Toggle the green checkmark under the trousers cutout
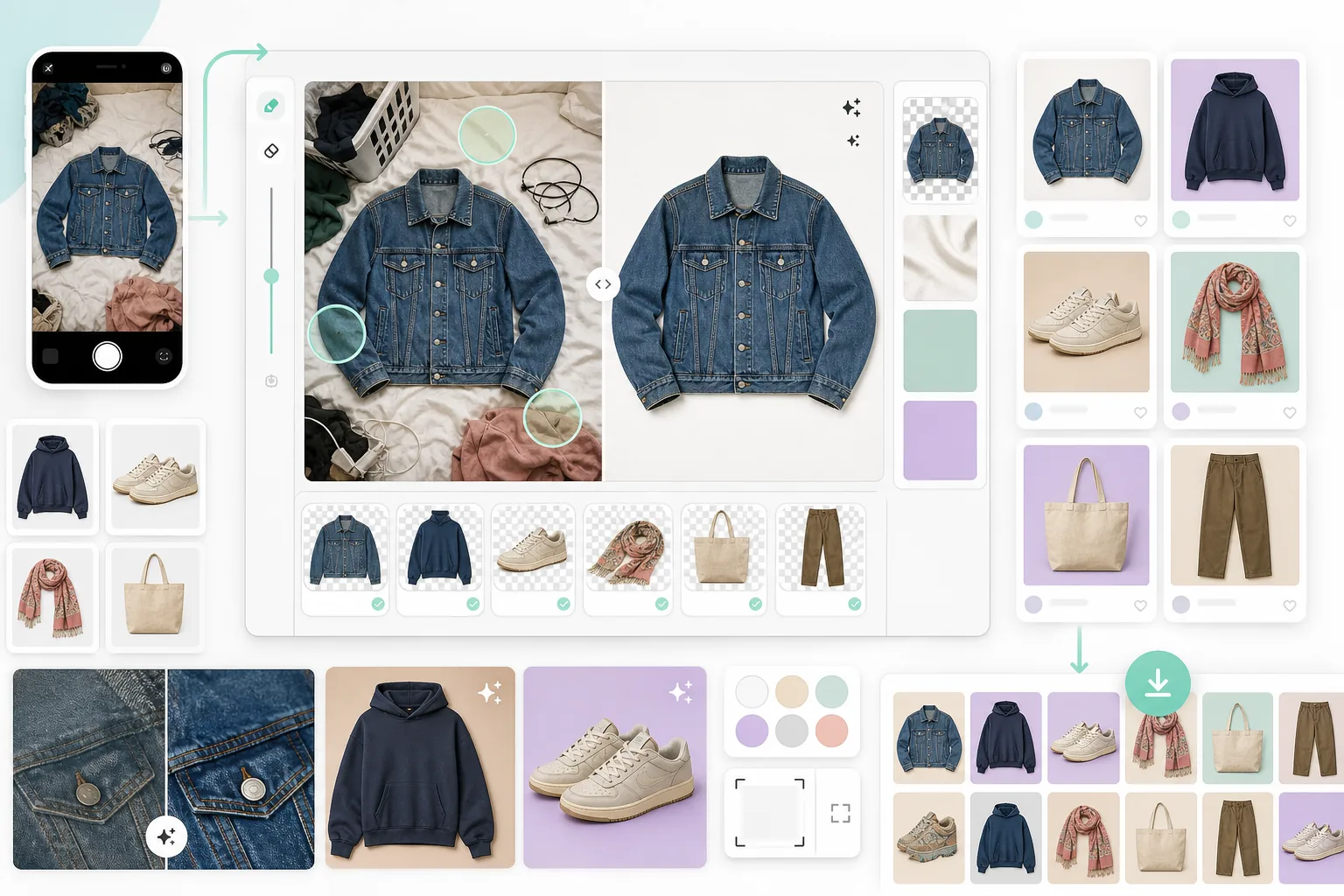The width and height of the screenshot is (1344, 896). [x=854, y=604]
